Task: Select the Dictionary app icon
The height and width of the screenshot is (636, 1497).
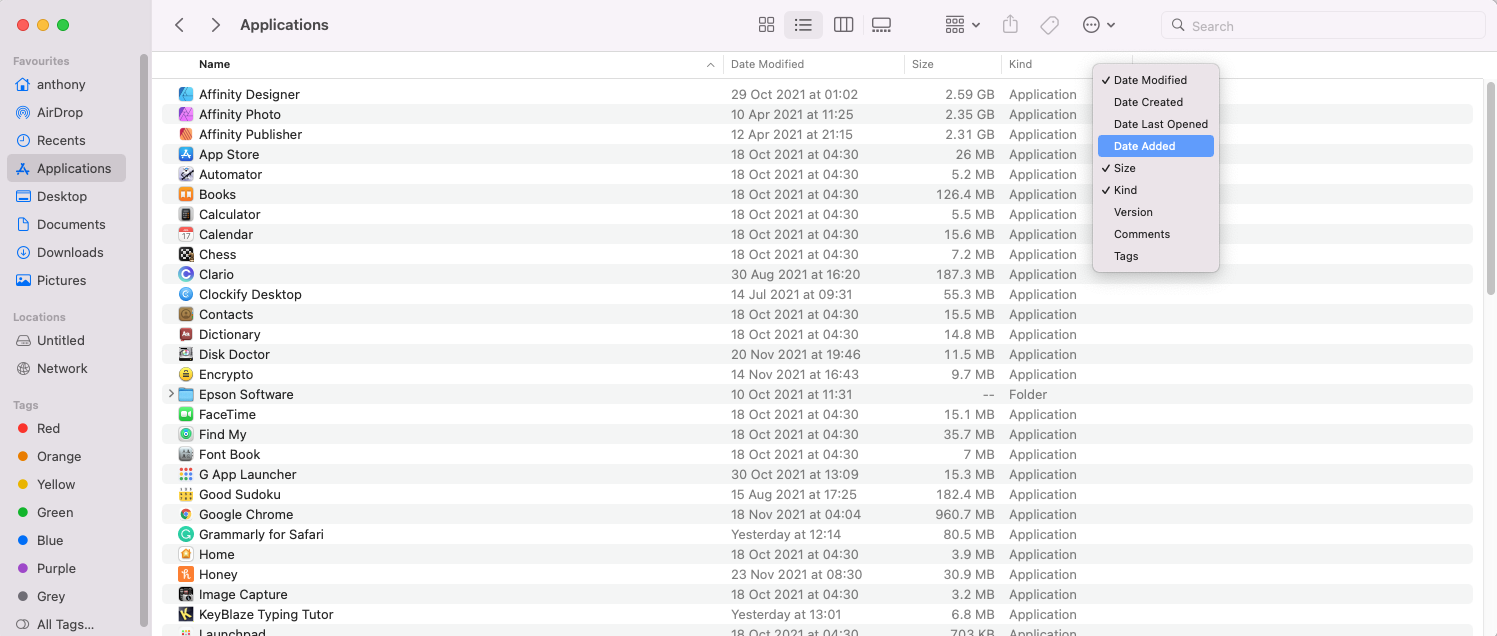Action: [x=186, y=334]
